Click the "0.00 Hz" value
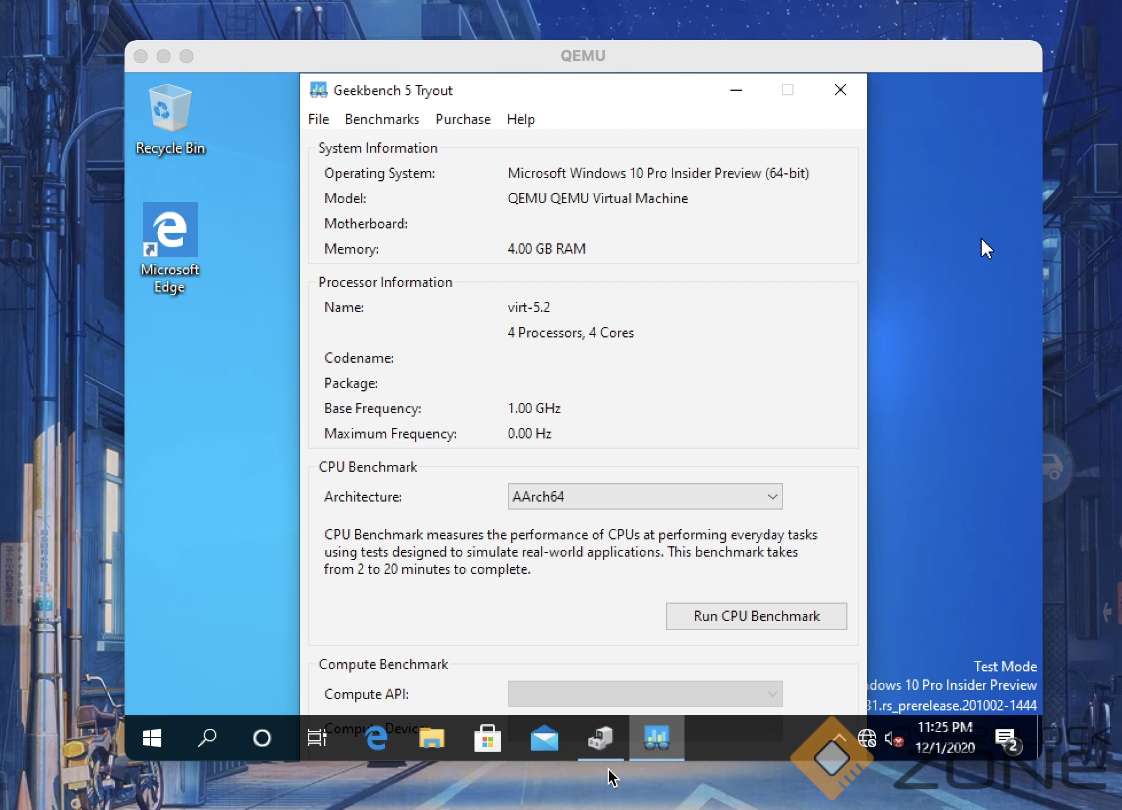1122x810 pixels. click(x=530, y=434)
